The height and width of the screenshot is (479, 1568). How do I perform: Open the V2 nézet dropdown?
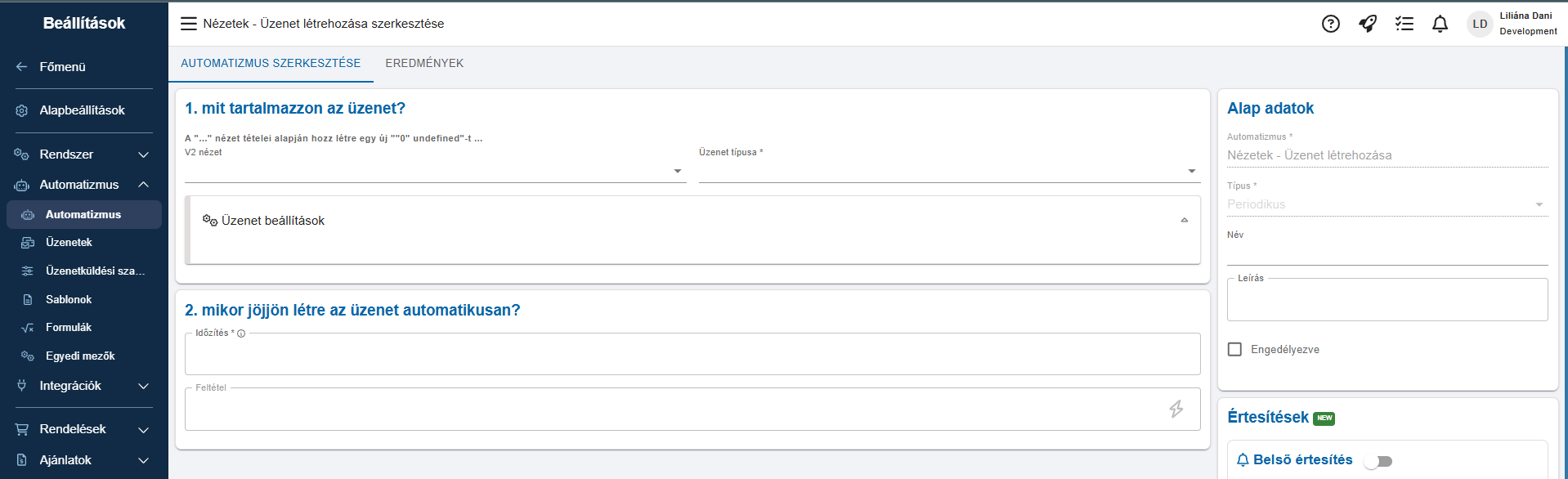[x=435, y=171]
